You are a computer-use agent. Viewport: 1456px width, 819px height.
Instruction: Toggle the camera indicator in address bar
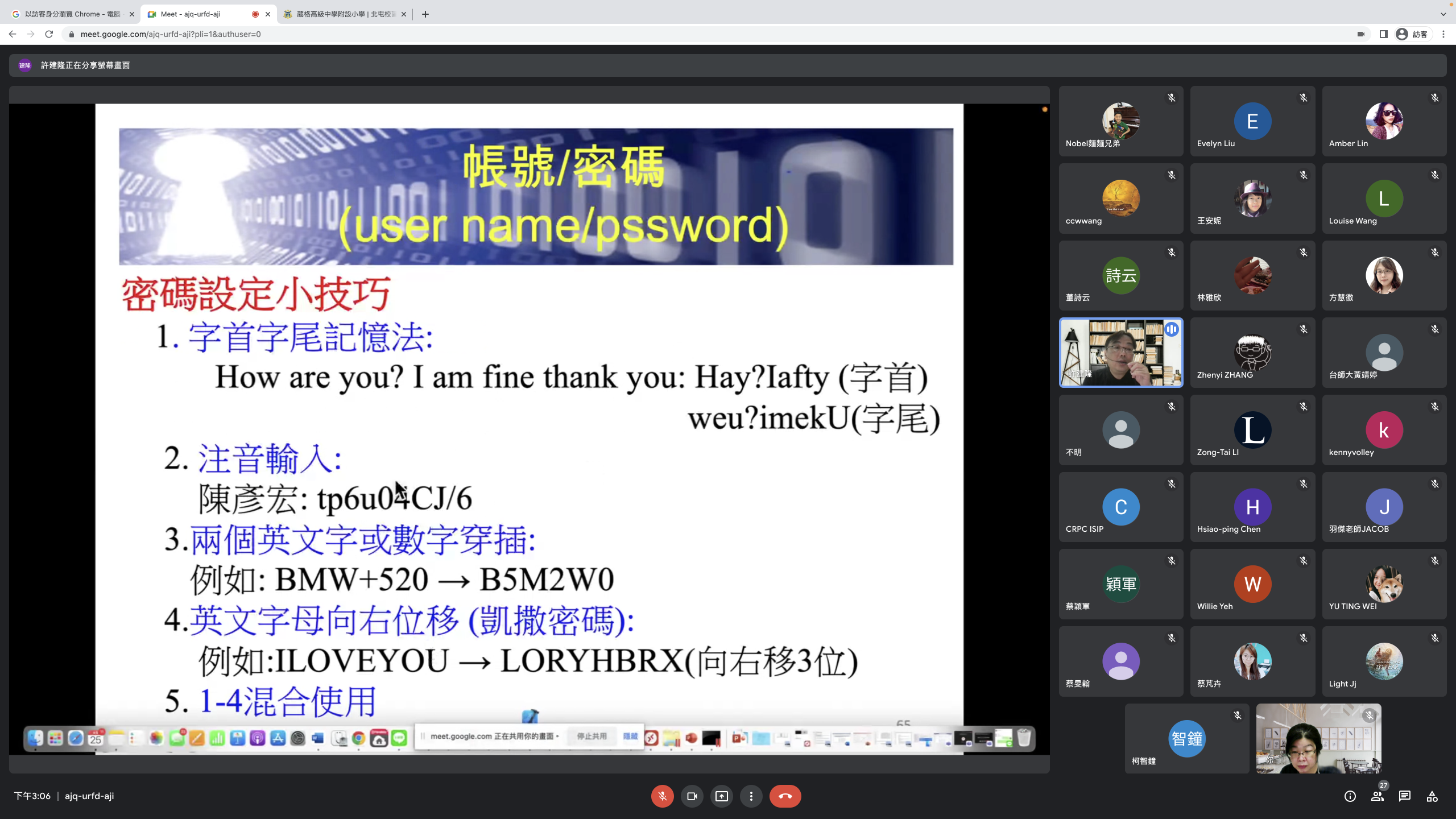[x=1360, y=34]
